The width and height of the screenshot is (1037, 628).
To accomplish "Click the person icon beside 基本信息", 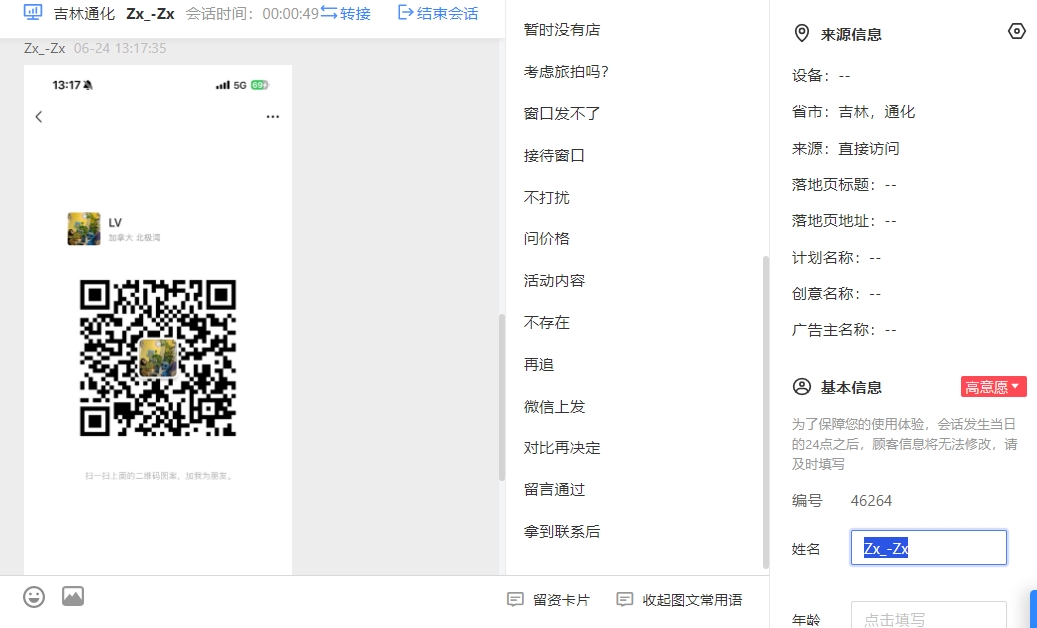I will pos(802,387).
